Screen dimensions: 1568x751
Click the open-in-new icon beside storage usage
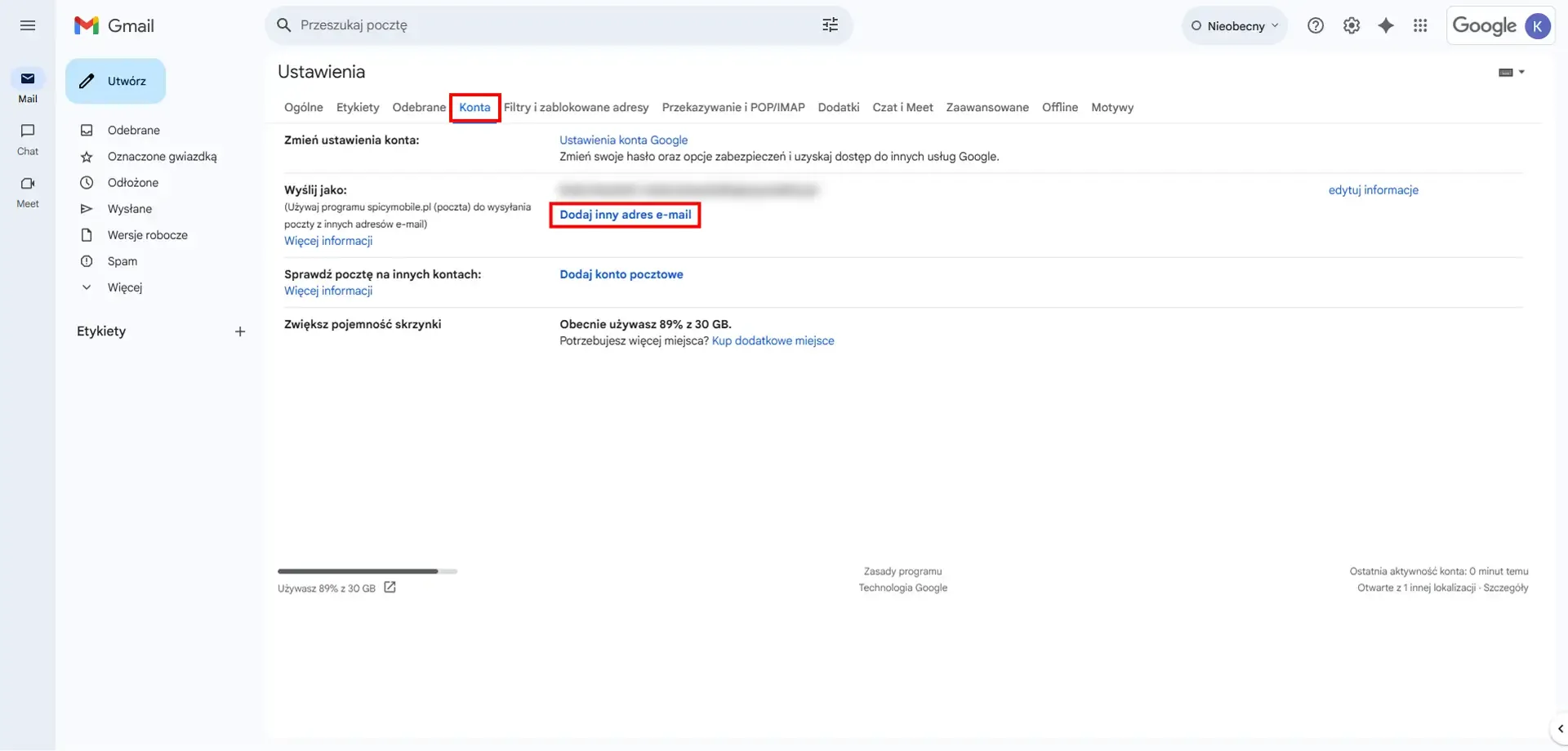(390, 586)
